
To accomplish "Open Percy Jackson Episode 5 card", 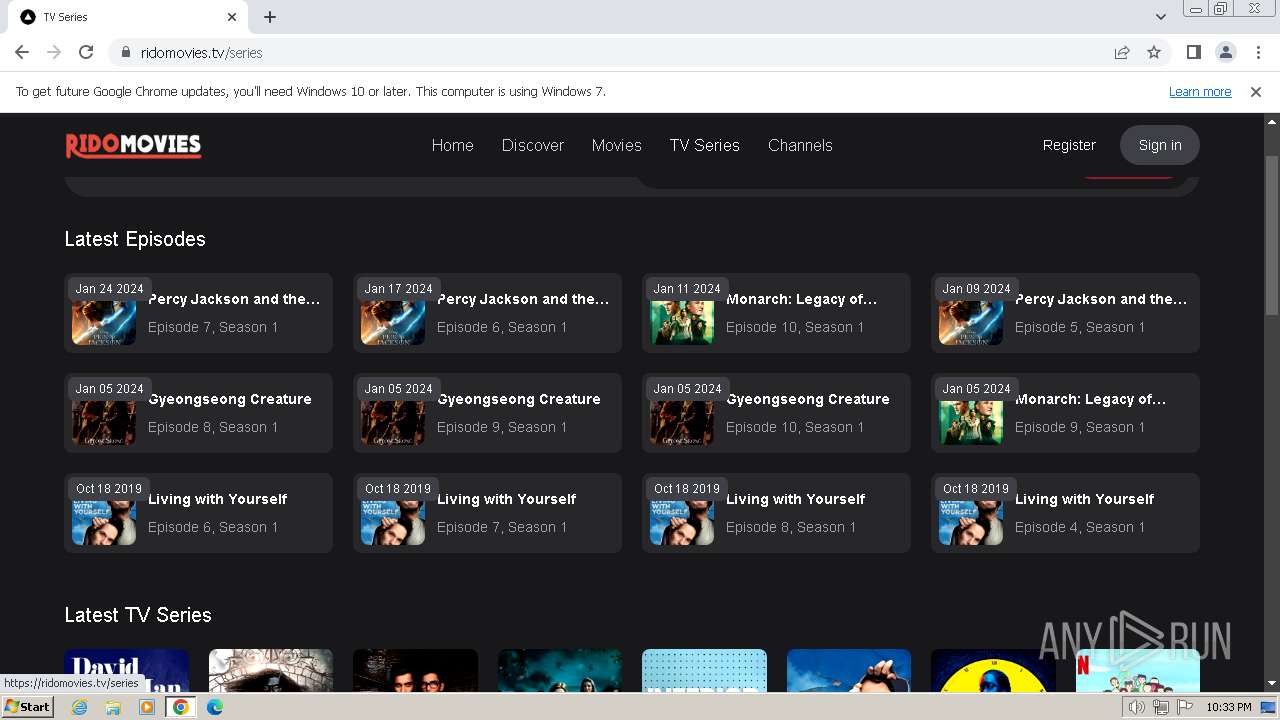I will [x=1065, y=313].
